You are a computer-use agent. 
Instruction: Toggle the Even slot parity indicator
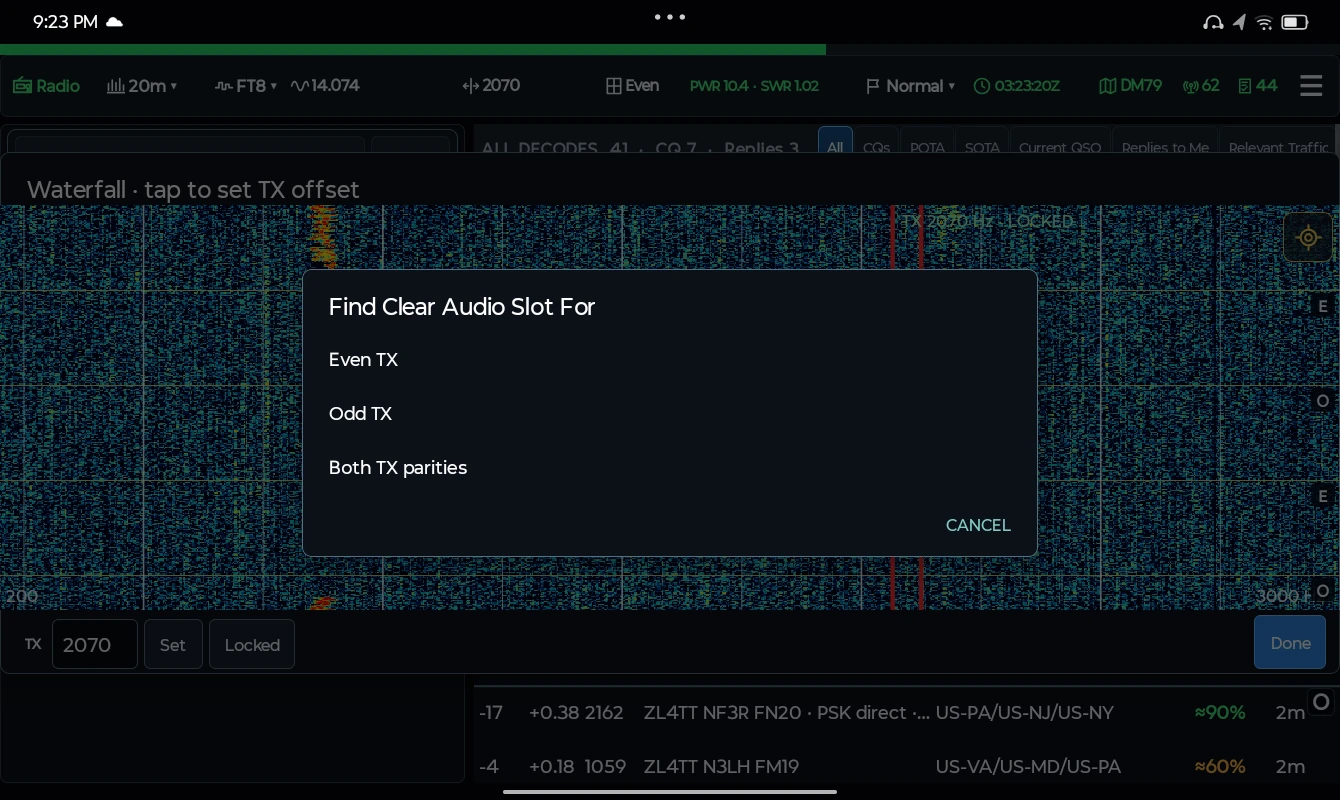(x=632, y=86)
